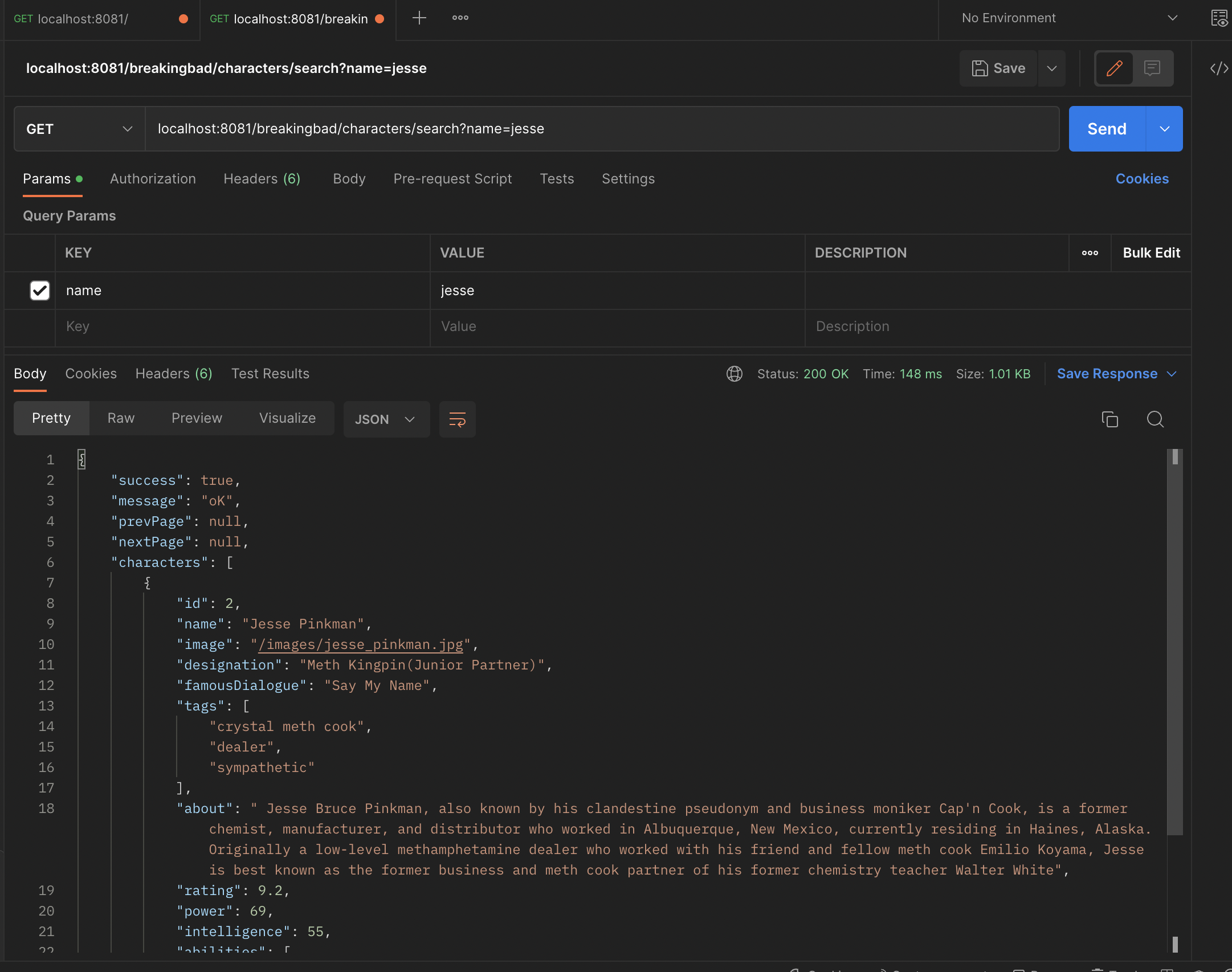Edit request documentation with the pencil icon
The width and height of the screenshot is (1232, 972).
point(1113,68)
